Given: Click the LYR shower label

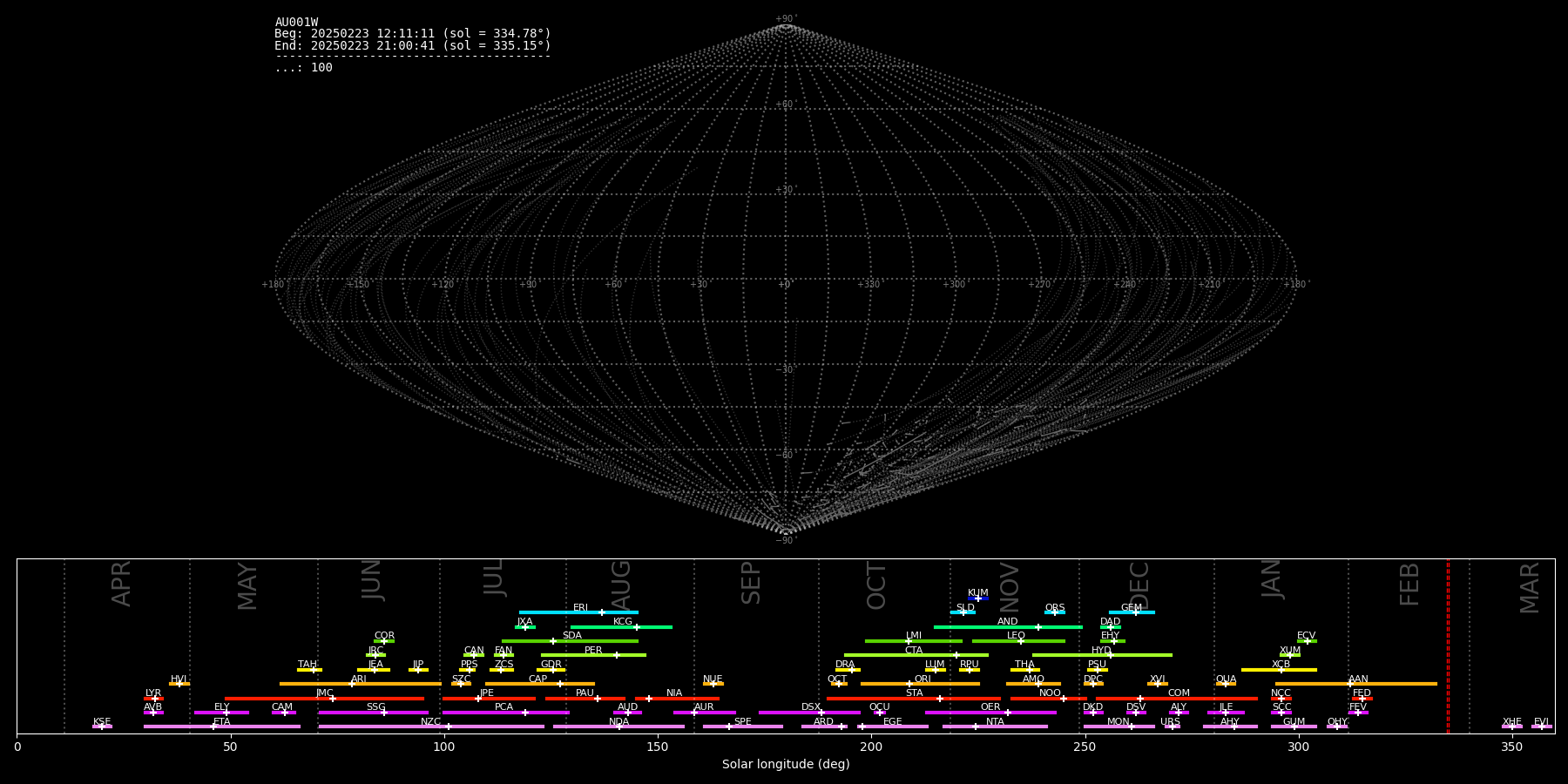Looking at the screenshot, I should (x=153, y=693).
